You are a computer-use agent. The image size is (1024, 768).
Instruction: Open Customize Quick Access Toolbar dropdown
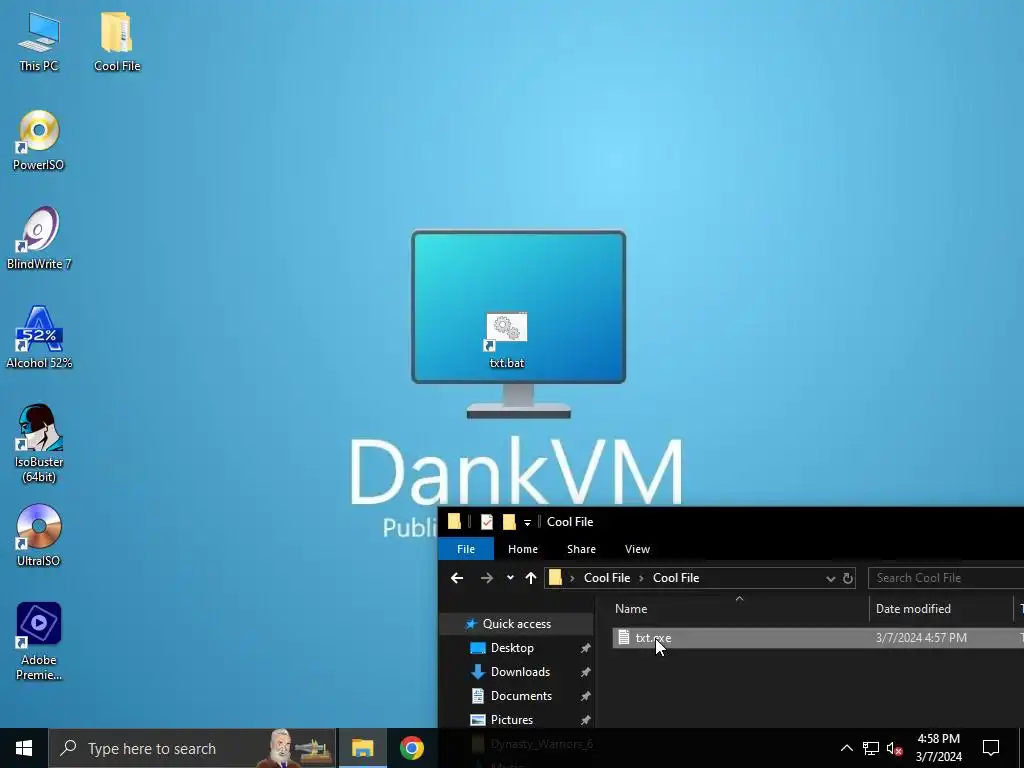click(x=528, y=522)
